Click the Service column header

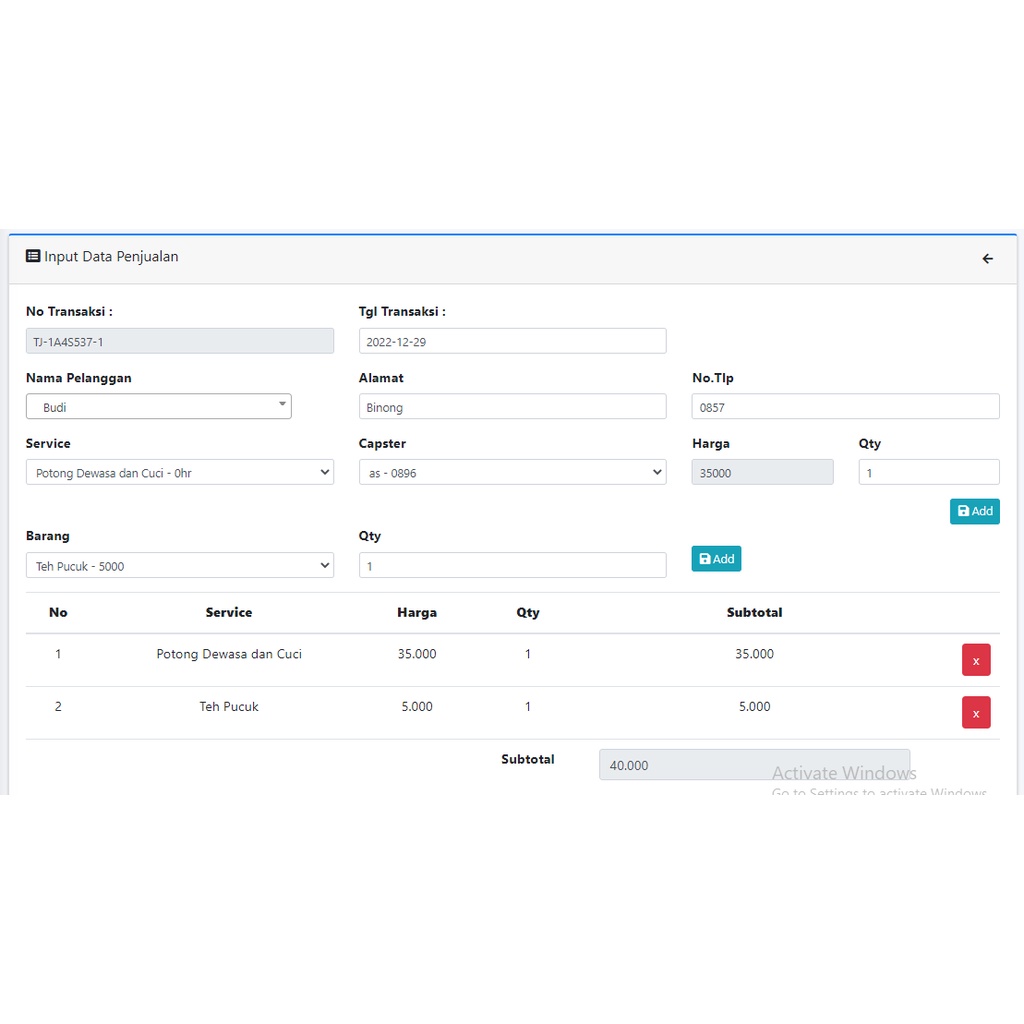click(x=229, y=613)
